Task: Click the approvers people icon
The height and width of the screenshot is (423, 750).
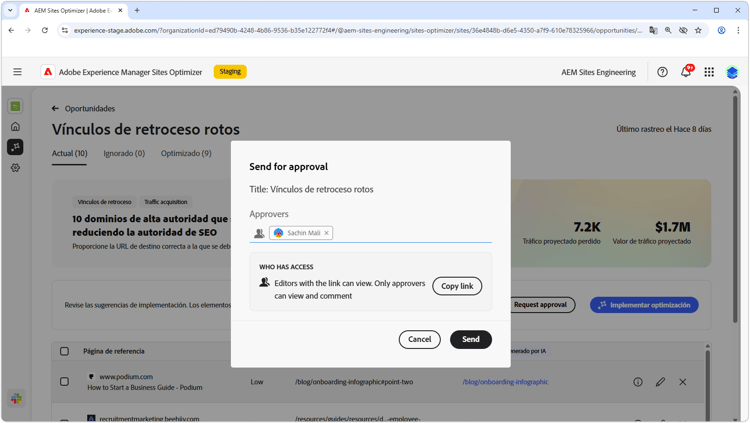Action: pos(259,233)
